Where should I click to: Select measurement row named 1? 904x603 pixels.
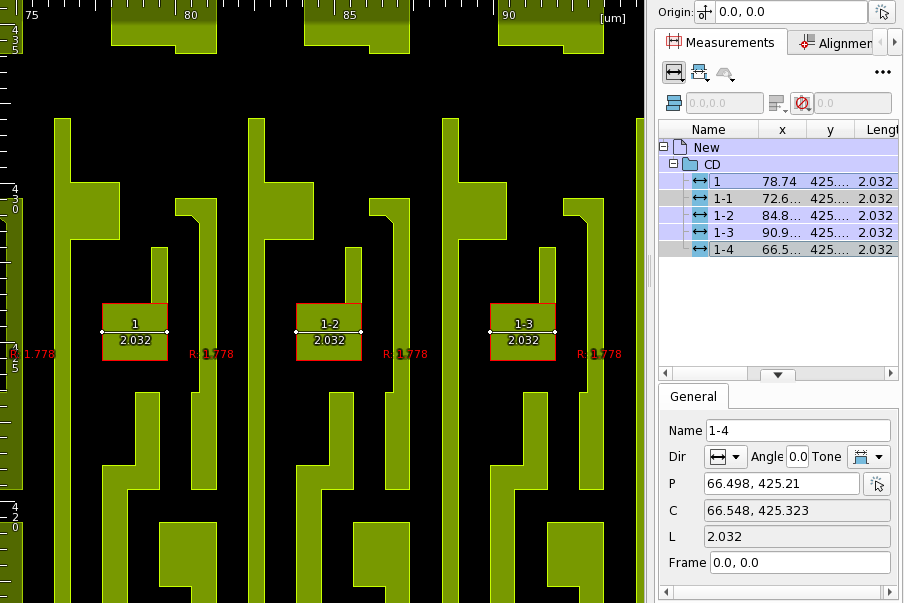(x=778, y=181)
